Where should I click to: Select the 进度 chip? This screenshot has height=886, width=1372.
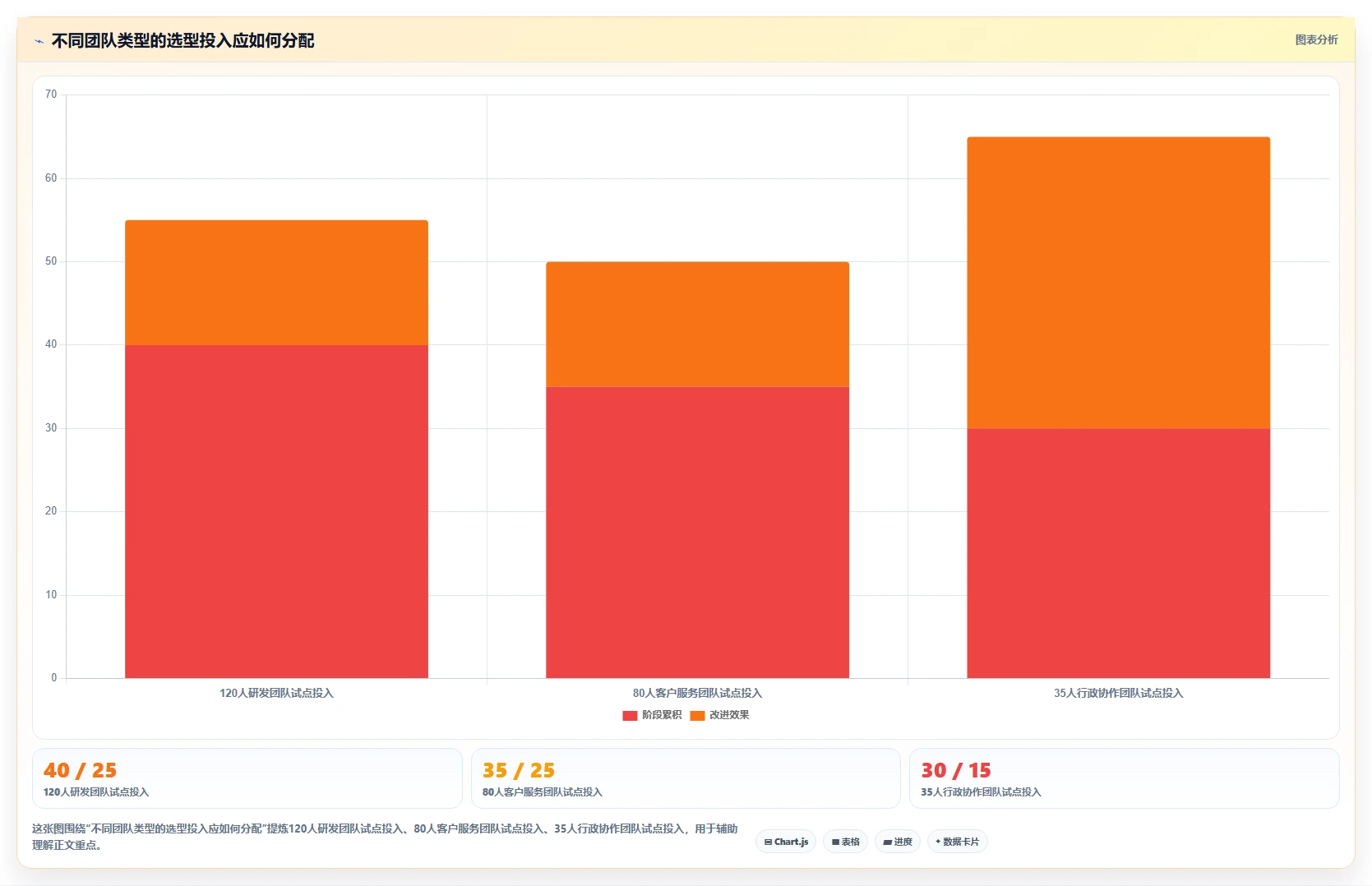[898, 842]
